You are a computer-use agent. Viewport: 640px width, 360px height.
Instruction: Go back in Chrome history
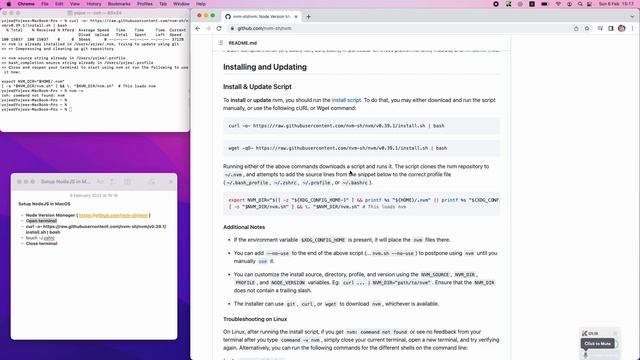tap(198, 29)
